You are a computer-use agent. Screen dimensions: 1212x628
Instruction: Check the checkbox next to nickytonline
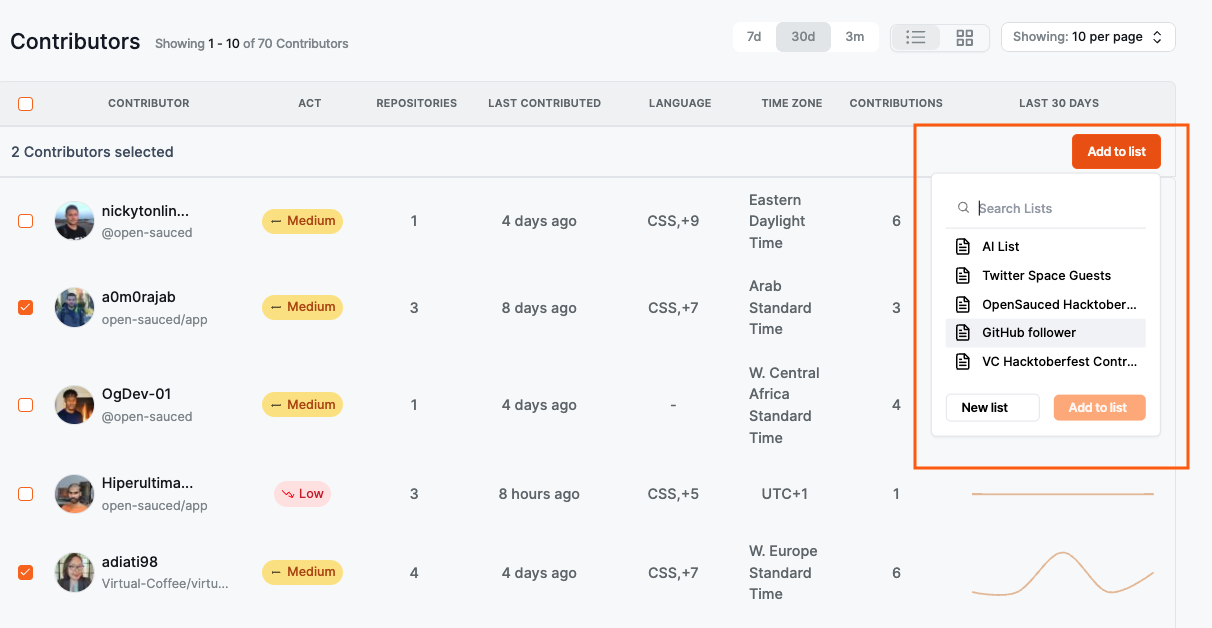25,220
